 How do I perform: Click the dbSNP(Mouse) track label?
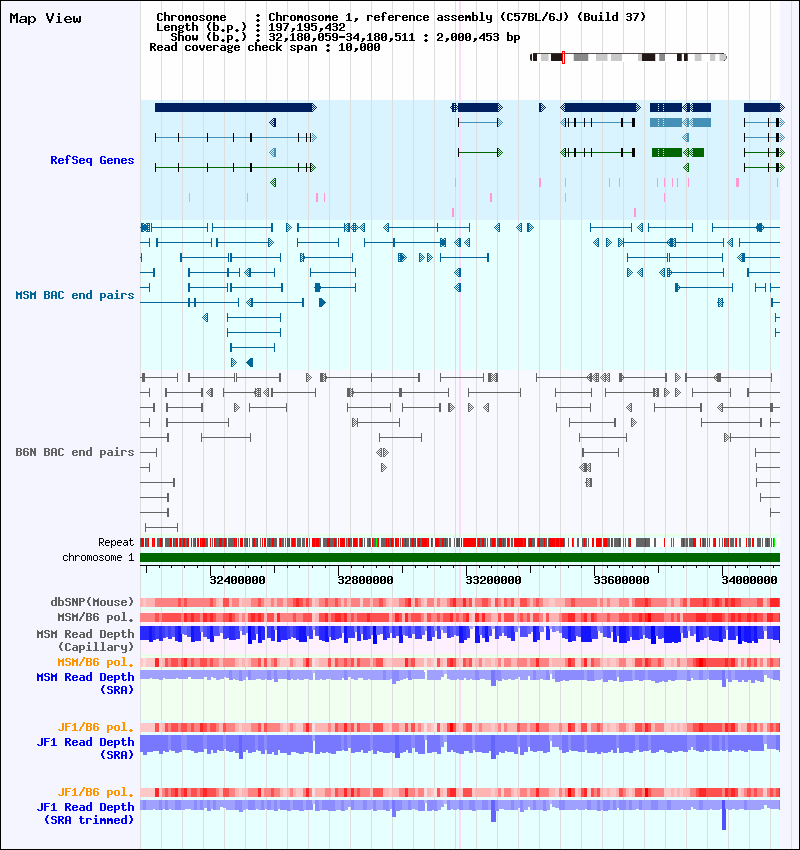click(92, 602)
